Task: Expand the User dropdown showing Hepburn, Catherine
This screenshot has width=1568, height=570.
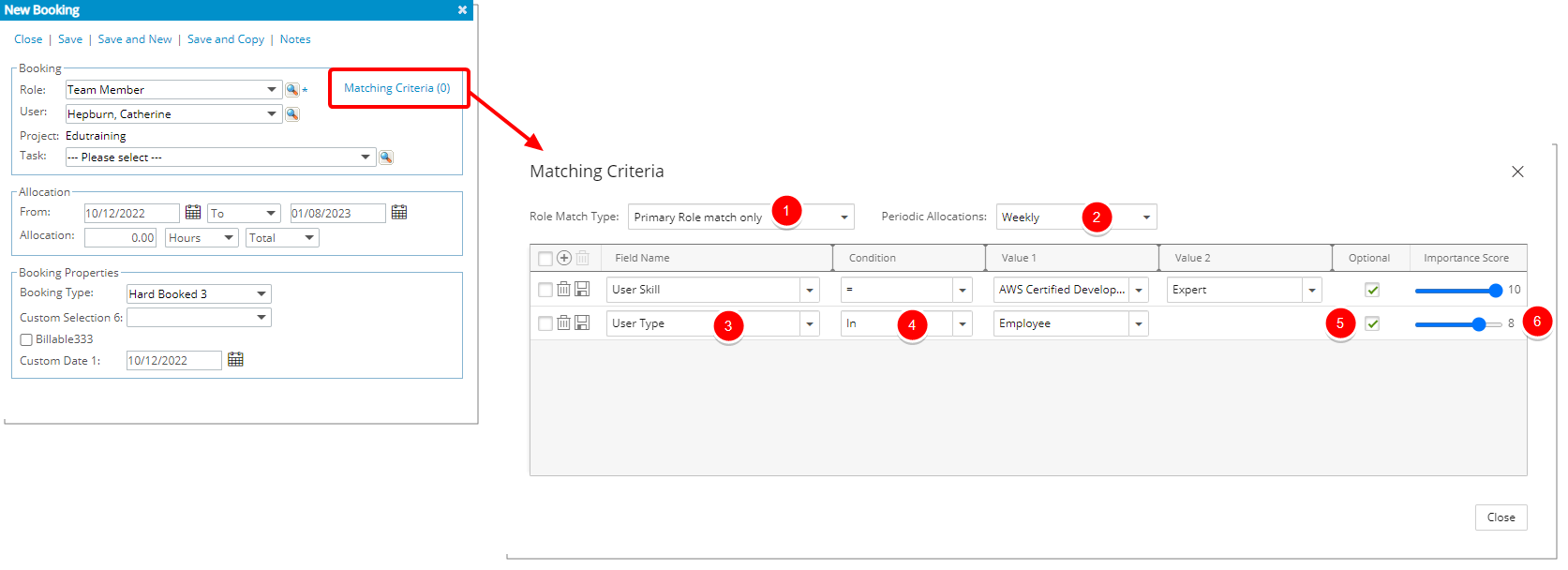Action: tap(272, 114)
